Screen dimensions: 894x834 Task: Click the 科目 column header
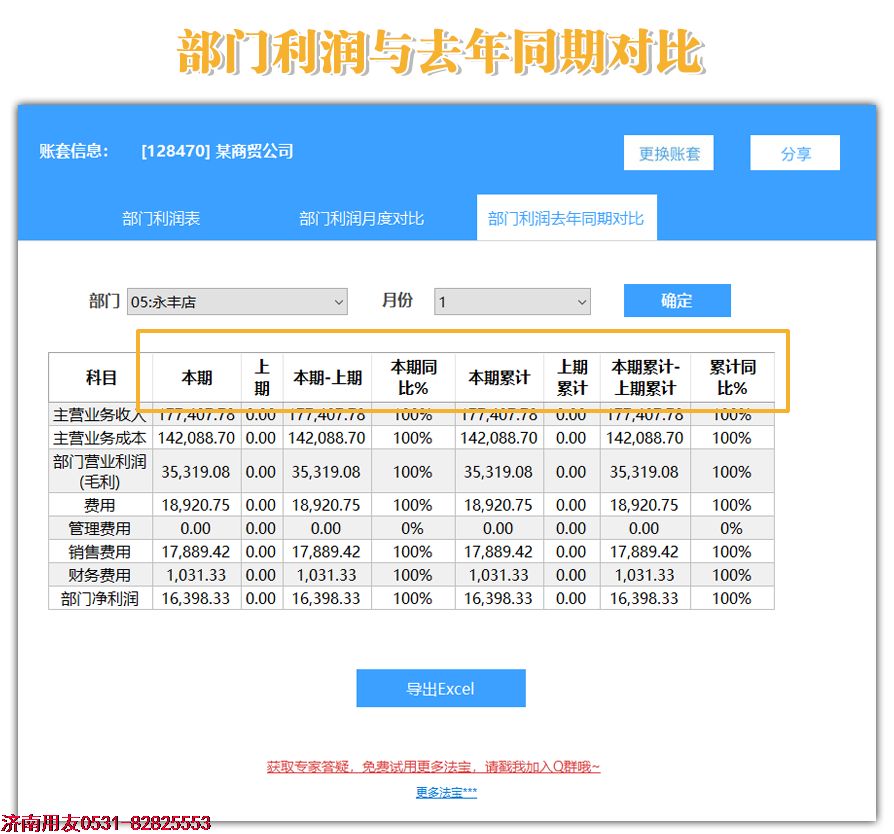101,377
